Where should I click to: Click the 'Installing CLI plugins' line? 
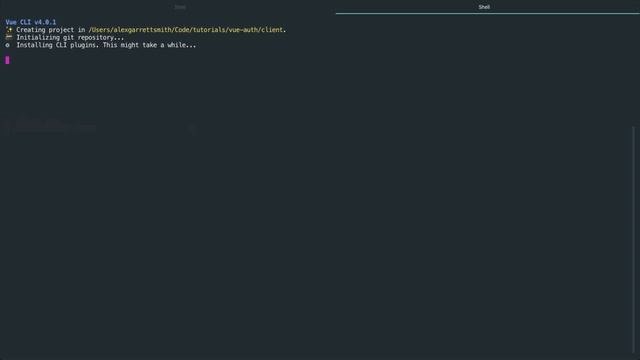[x=106, y=45]
